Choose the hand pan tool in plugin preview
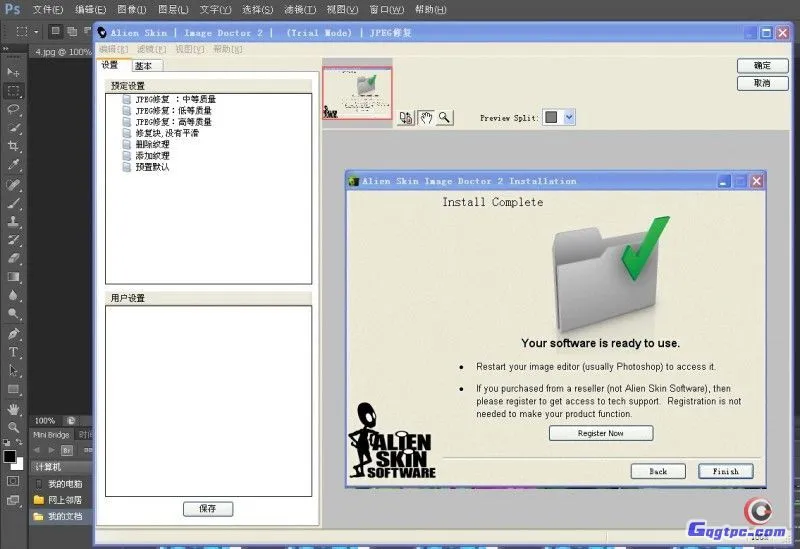Image resolution: width=800 pixels, height=549 pixels. click(426, 118)
